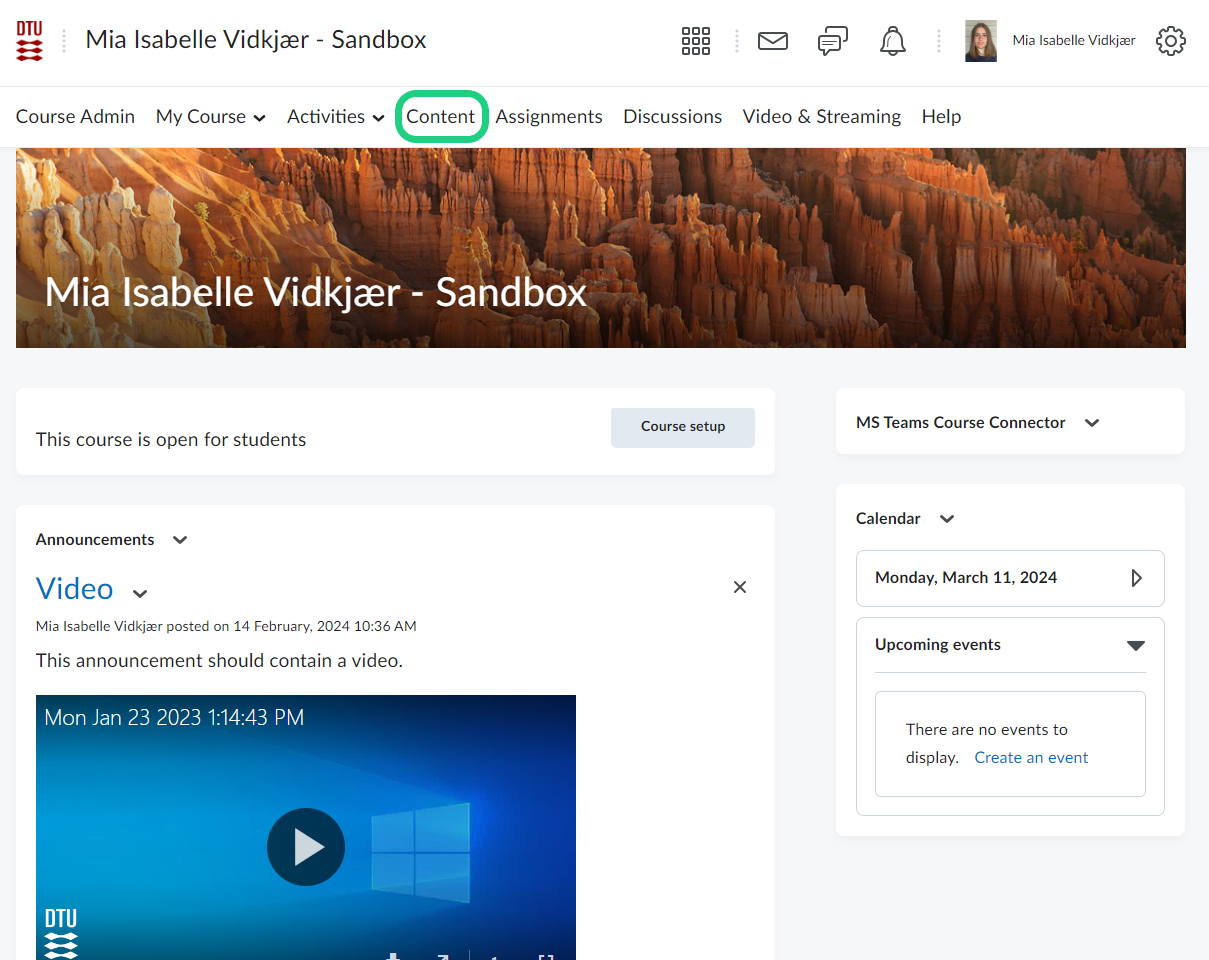Screen dimensions: 1209x960
Task: Collapse the Upcoming events section
Action: (1135, 645)
